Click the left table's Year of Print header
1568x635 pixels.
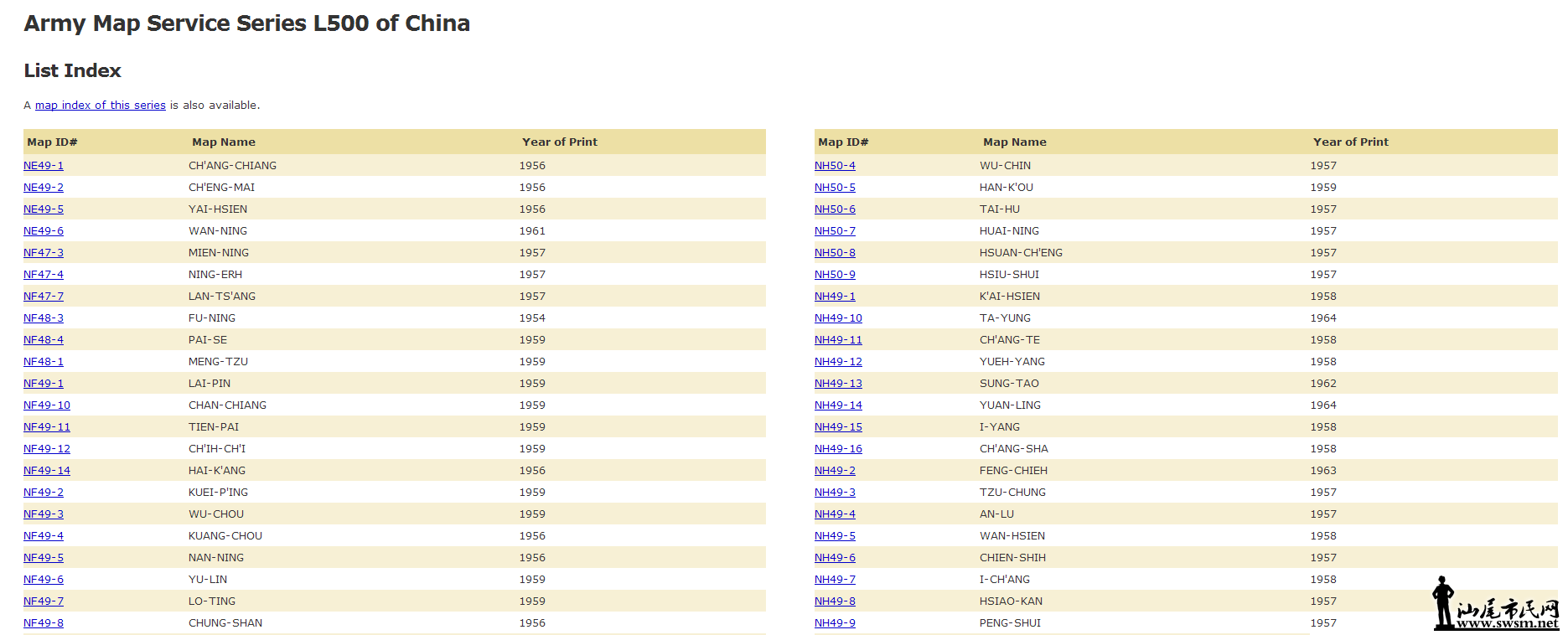tap(559, 142)
